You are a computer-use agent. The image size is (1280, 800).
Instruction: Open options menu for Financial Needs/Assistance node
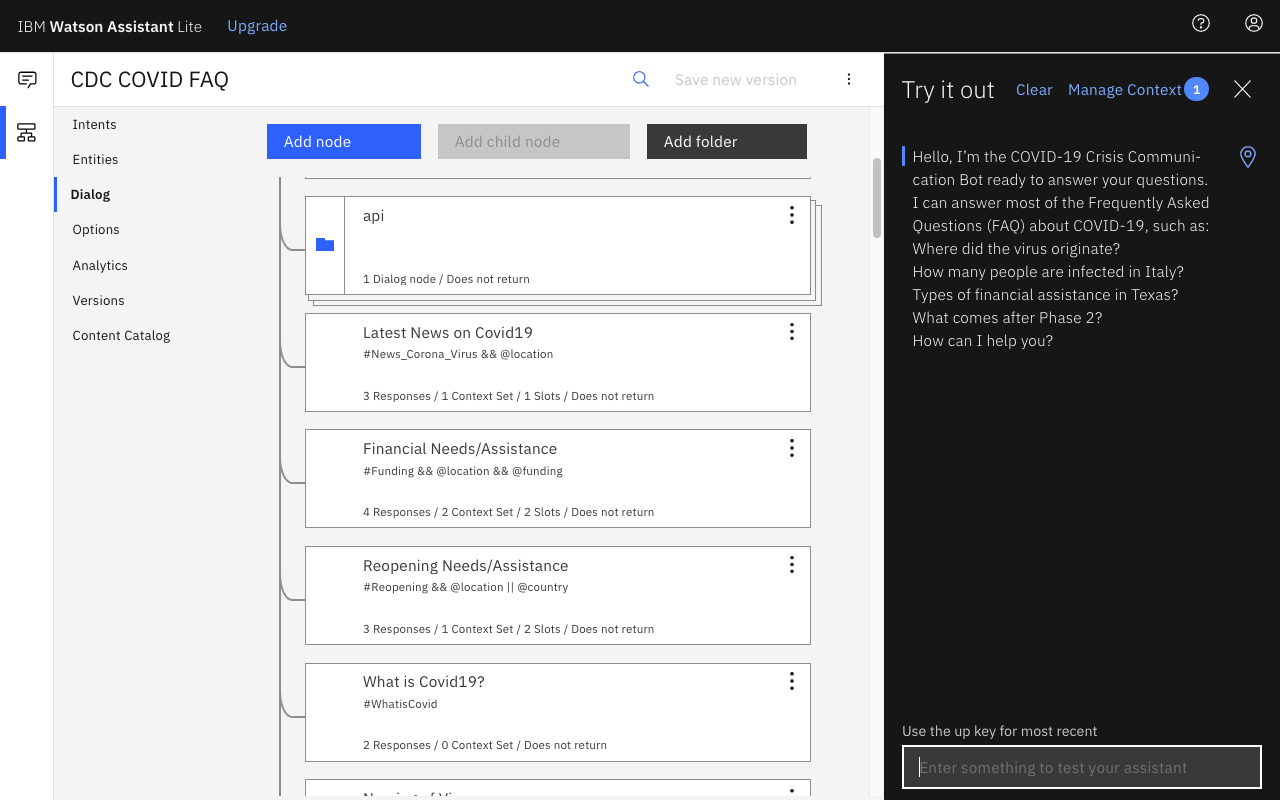(791, 448)
